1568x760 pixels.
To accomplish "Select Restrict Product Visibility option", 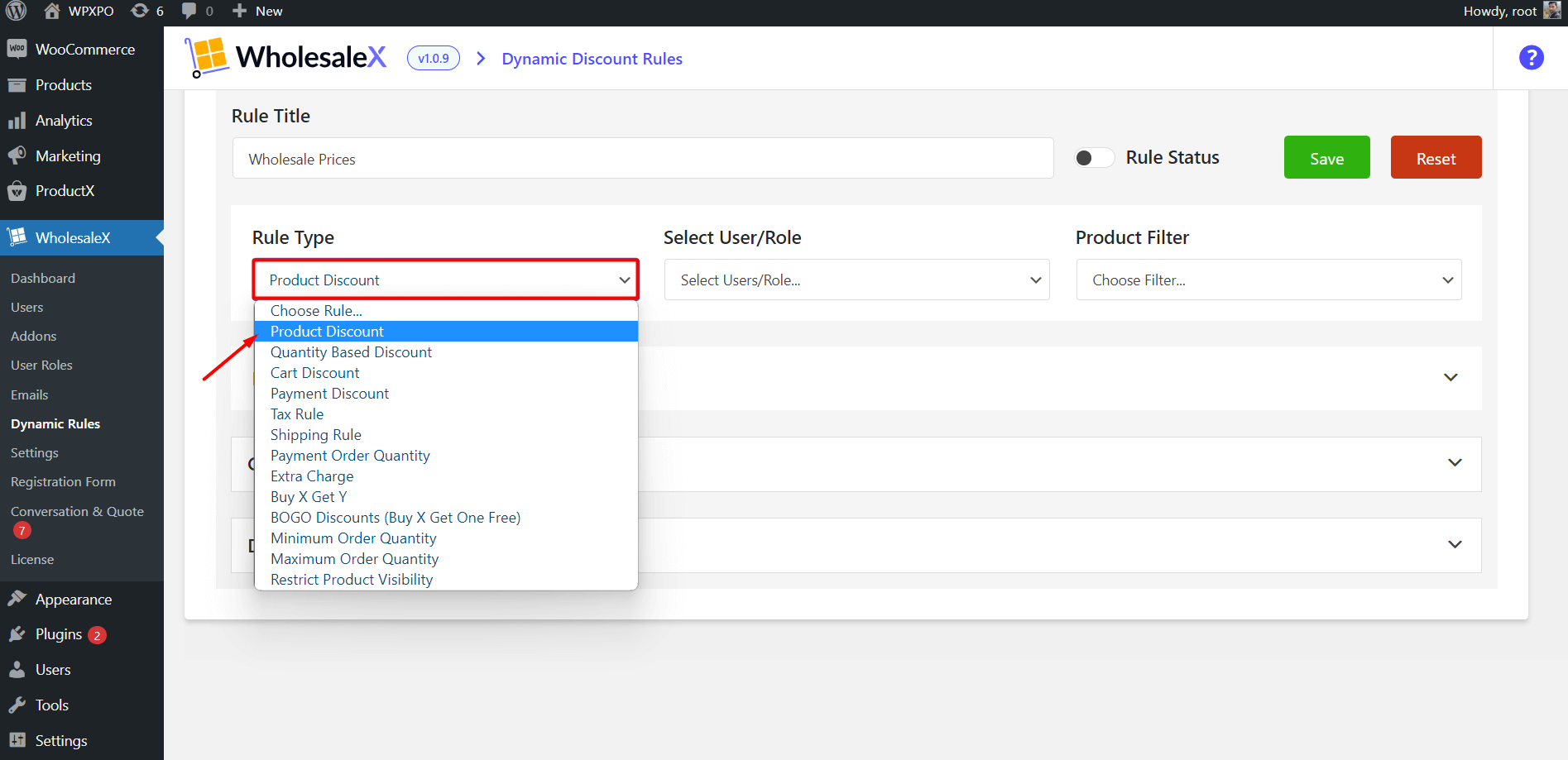I will (x=446, y=580).
